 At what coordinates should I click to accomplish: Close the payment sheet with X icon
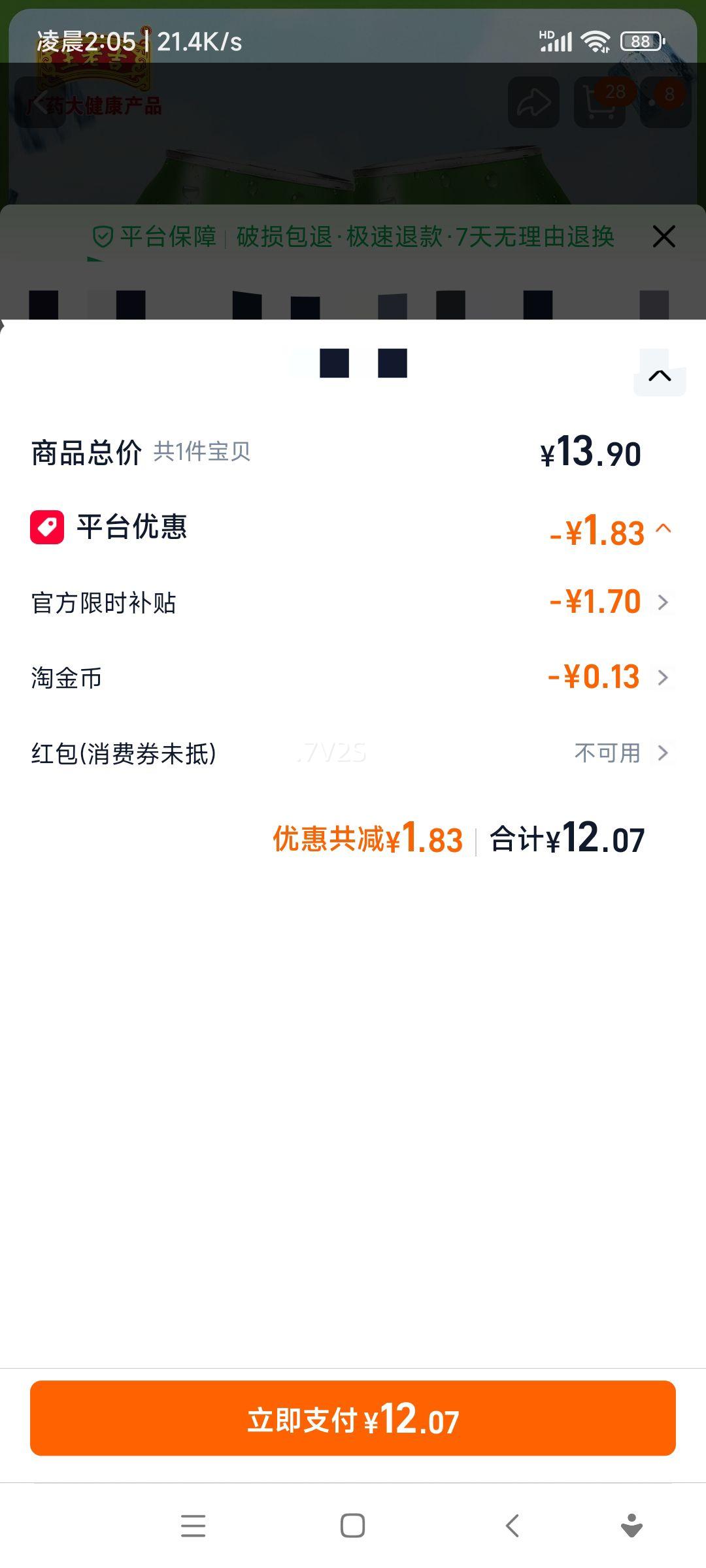[x=664, y=237]
